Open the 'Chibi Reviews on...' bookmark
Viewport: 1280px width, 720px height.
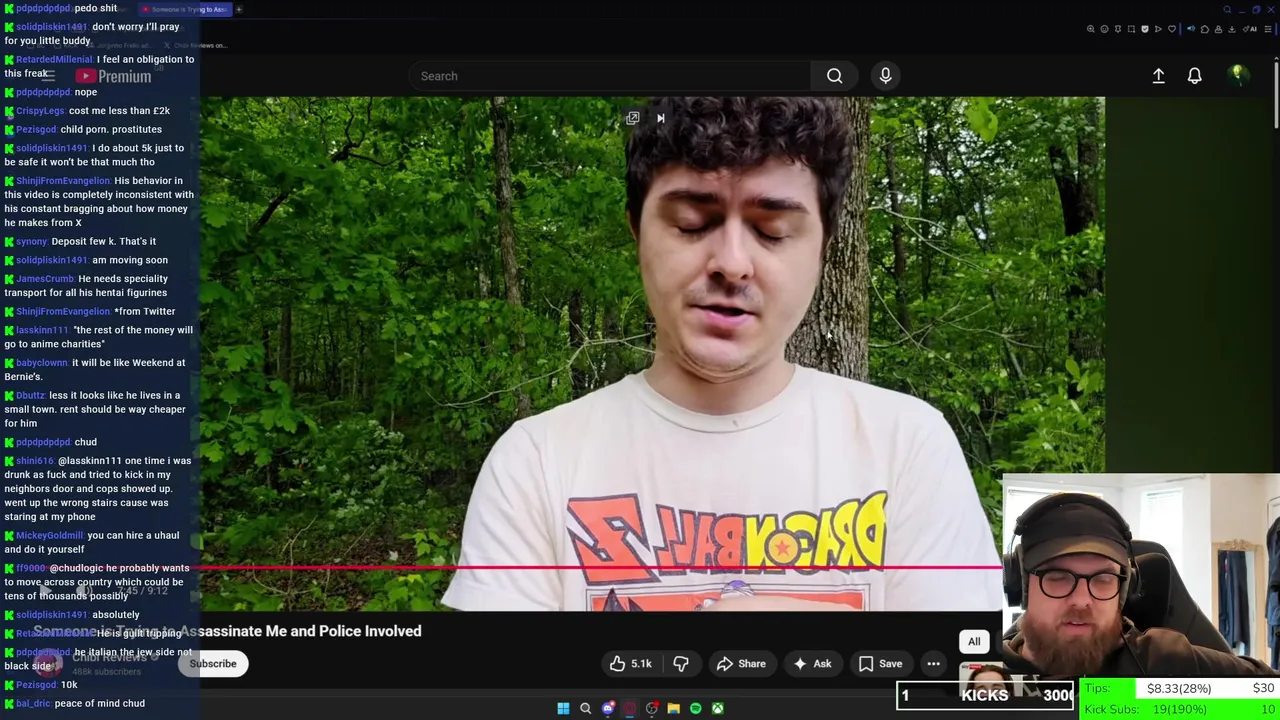coord(198,45)
